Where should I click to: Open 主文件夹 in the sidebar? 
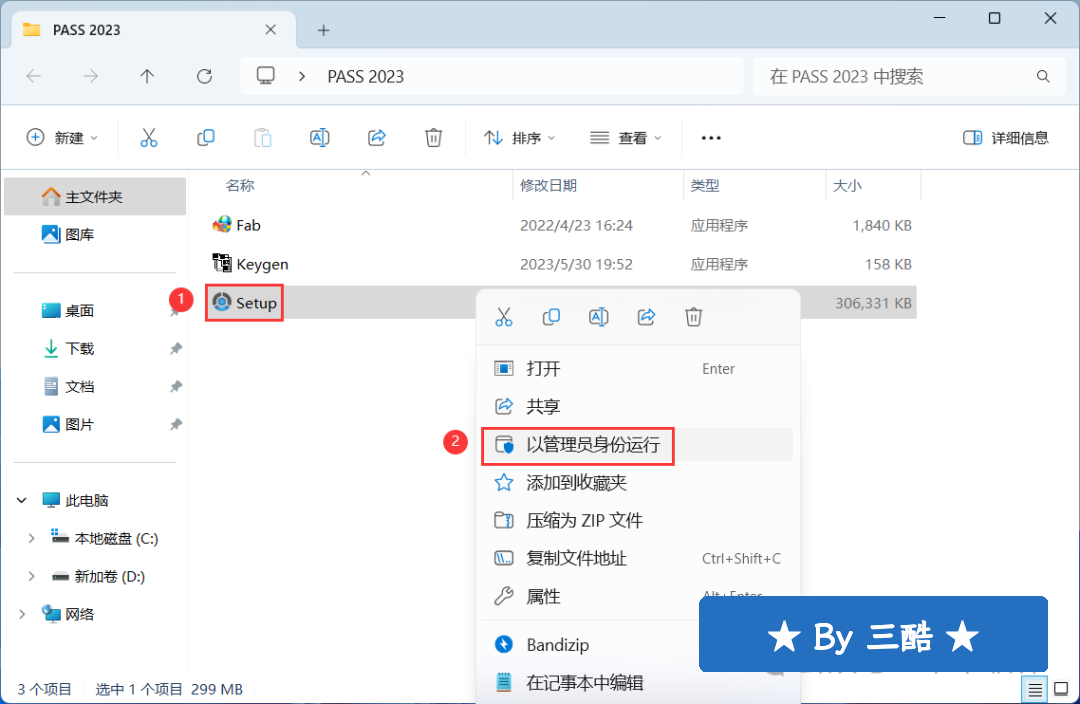point(95,197)
